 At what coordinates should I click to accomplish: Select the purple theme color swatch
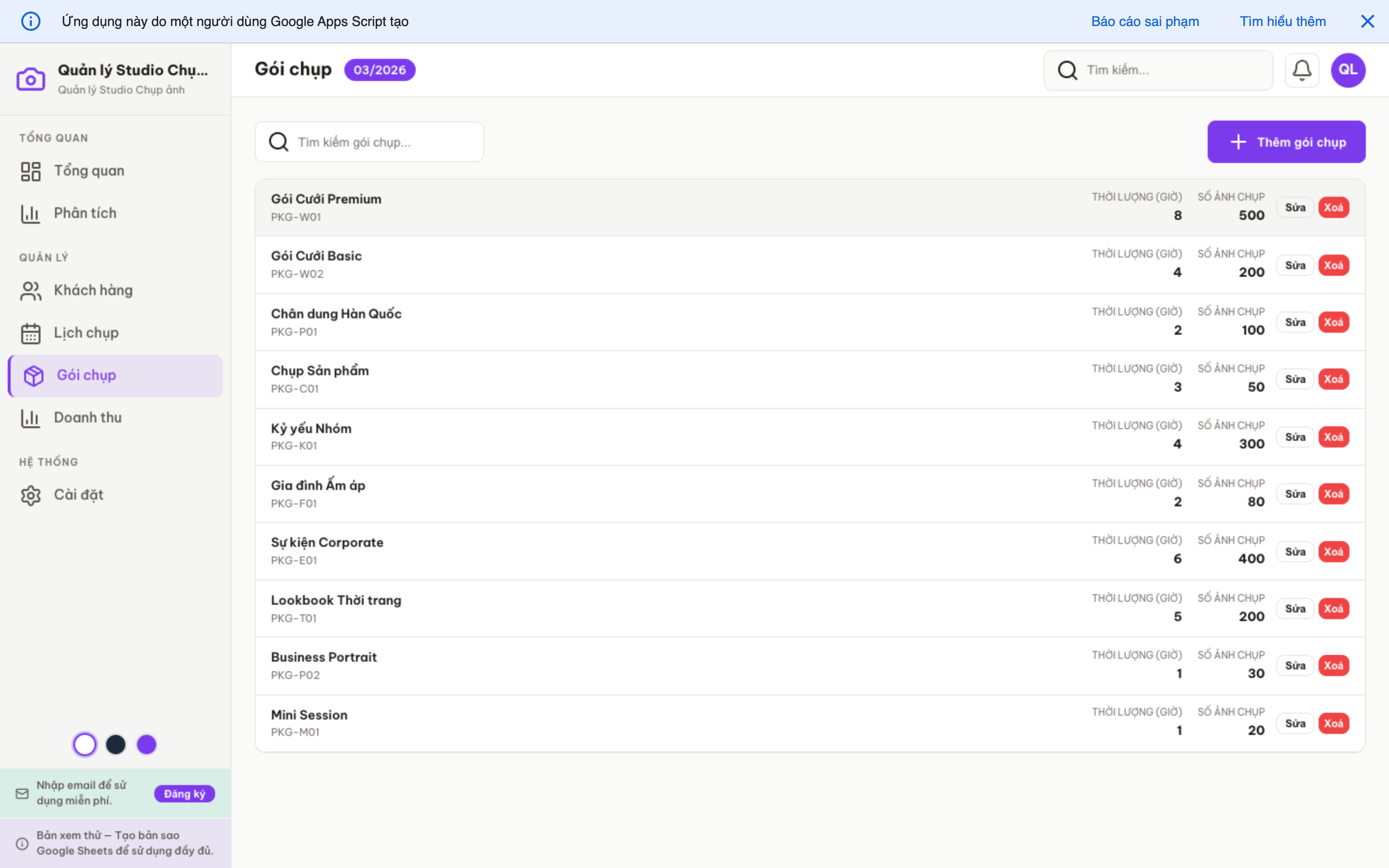click(x=146, y=744)
